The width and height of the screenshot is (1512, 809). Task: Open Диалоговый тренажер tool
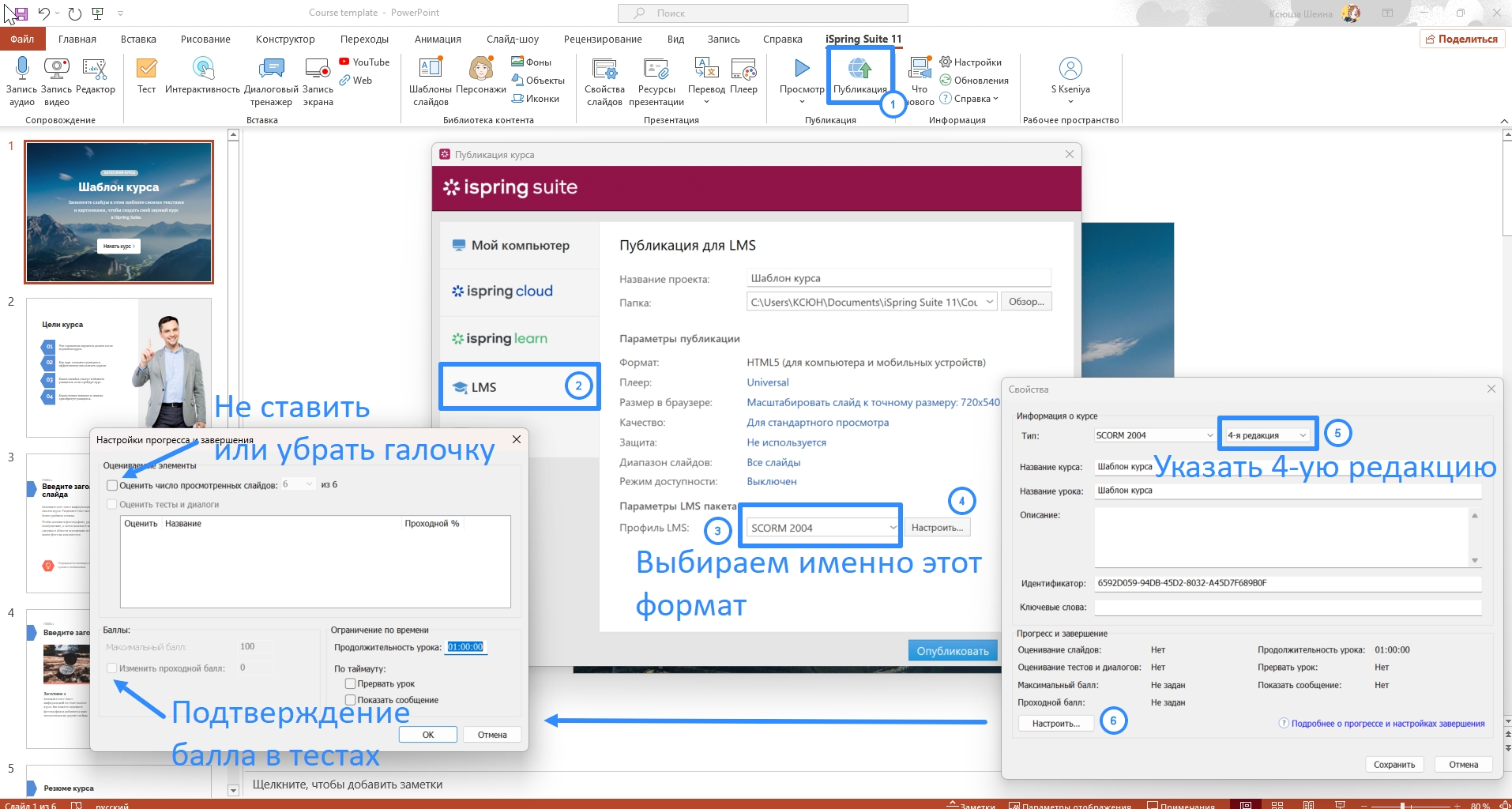click(271, 81)
